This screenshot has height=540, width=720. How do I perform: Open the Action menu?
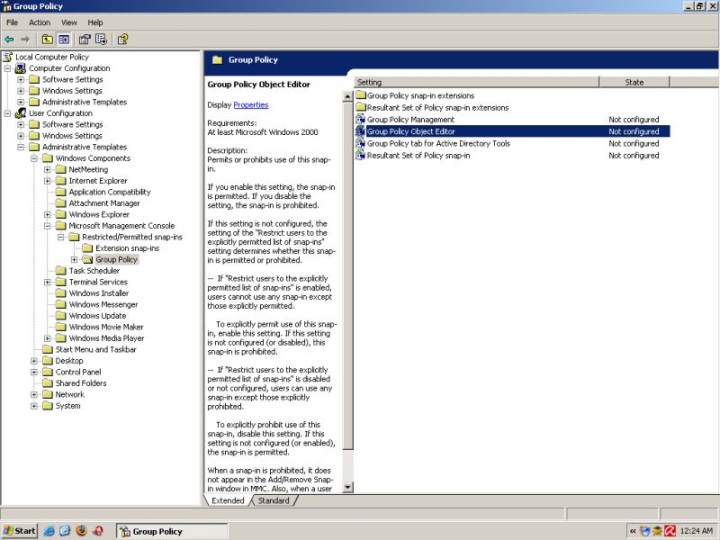point(40,22)
